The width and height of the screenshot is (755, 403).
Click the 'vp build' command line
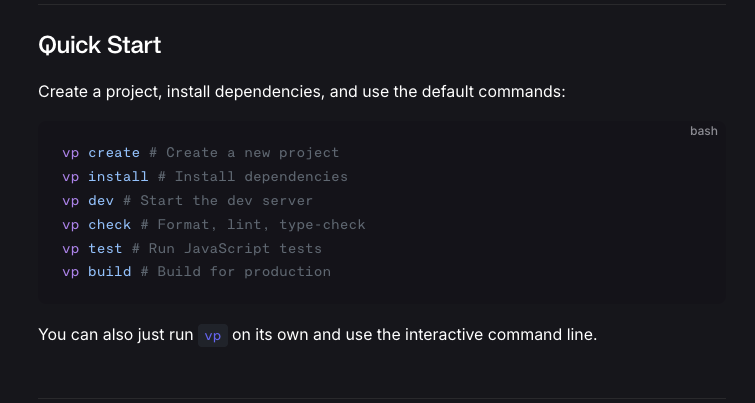pos(196,272)
